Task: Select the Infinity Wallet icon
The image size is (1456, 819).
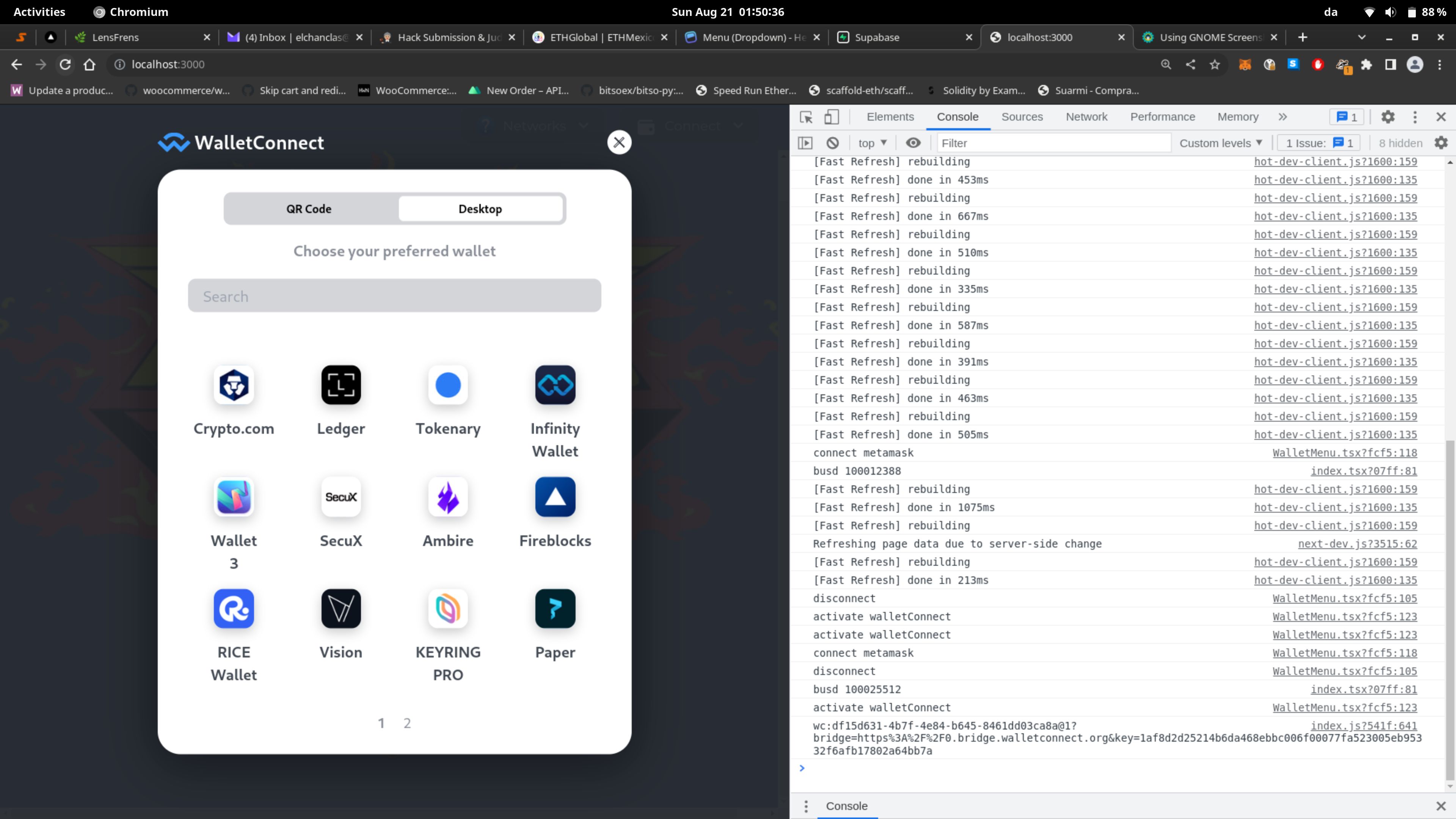Action: pyautogui.click(x=555, y=385)
